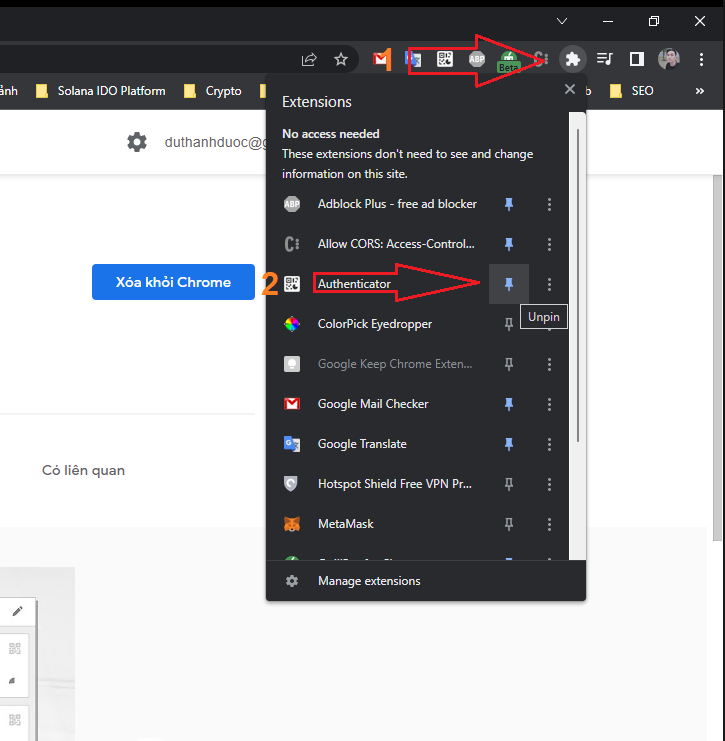This screenshot has width=725, height=741.
Task: Open the profile avatar menu
Action: point(669,59)
